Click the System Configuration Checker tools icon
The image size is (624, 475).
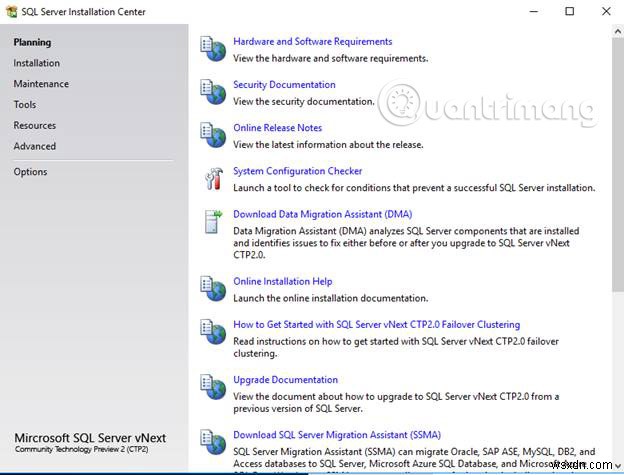coord(214,179)
